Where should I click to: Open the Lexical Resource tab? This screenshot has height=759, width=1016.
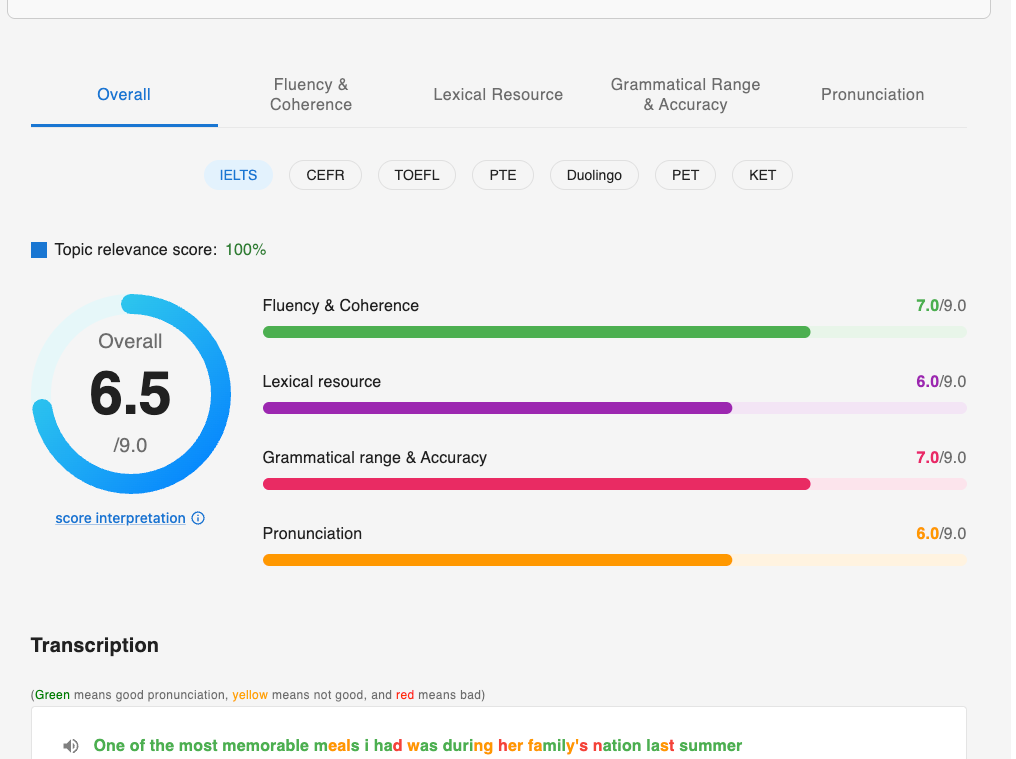pyautogui.click(x=498, y=95)
